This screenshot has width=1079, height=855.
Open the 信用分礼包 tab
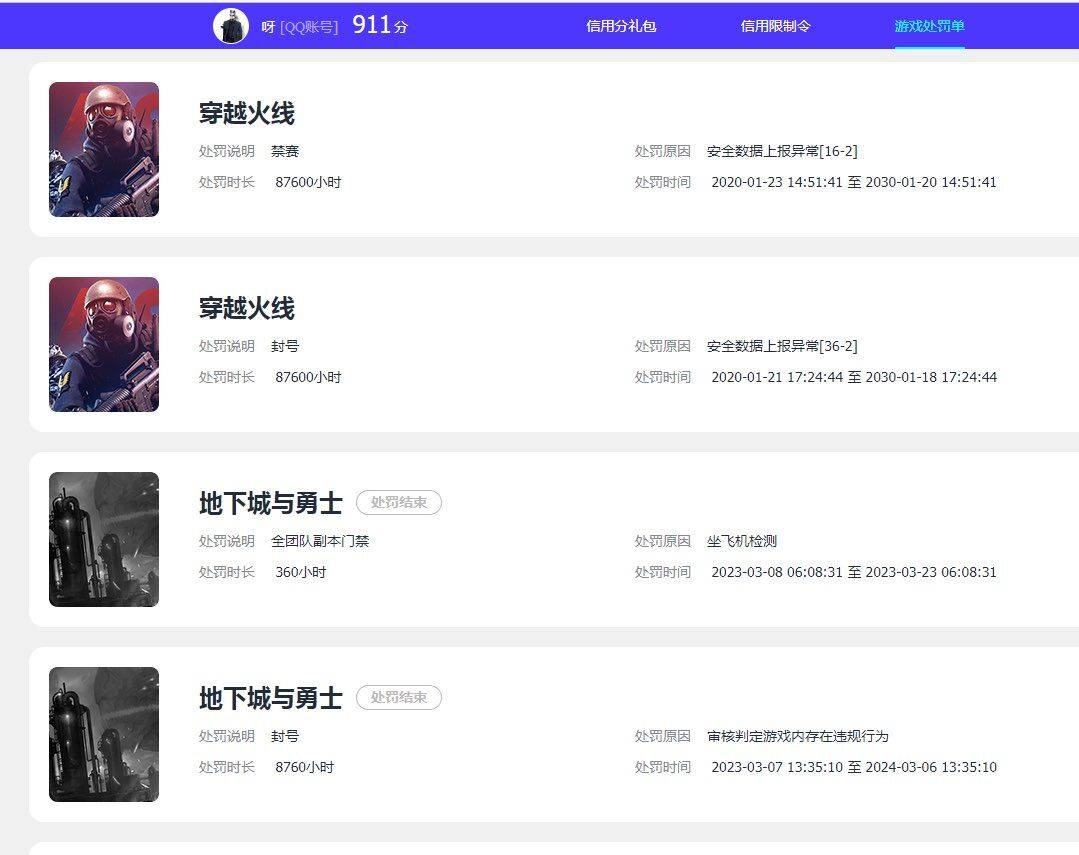pos(622,27)
